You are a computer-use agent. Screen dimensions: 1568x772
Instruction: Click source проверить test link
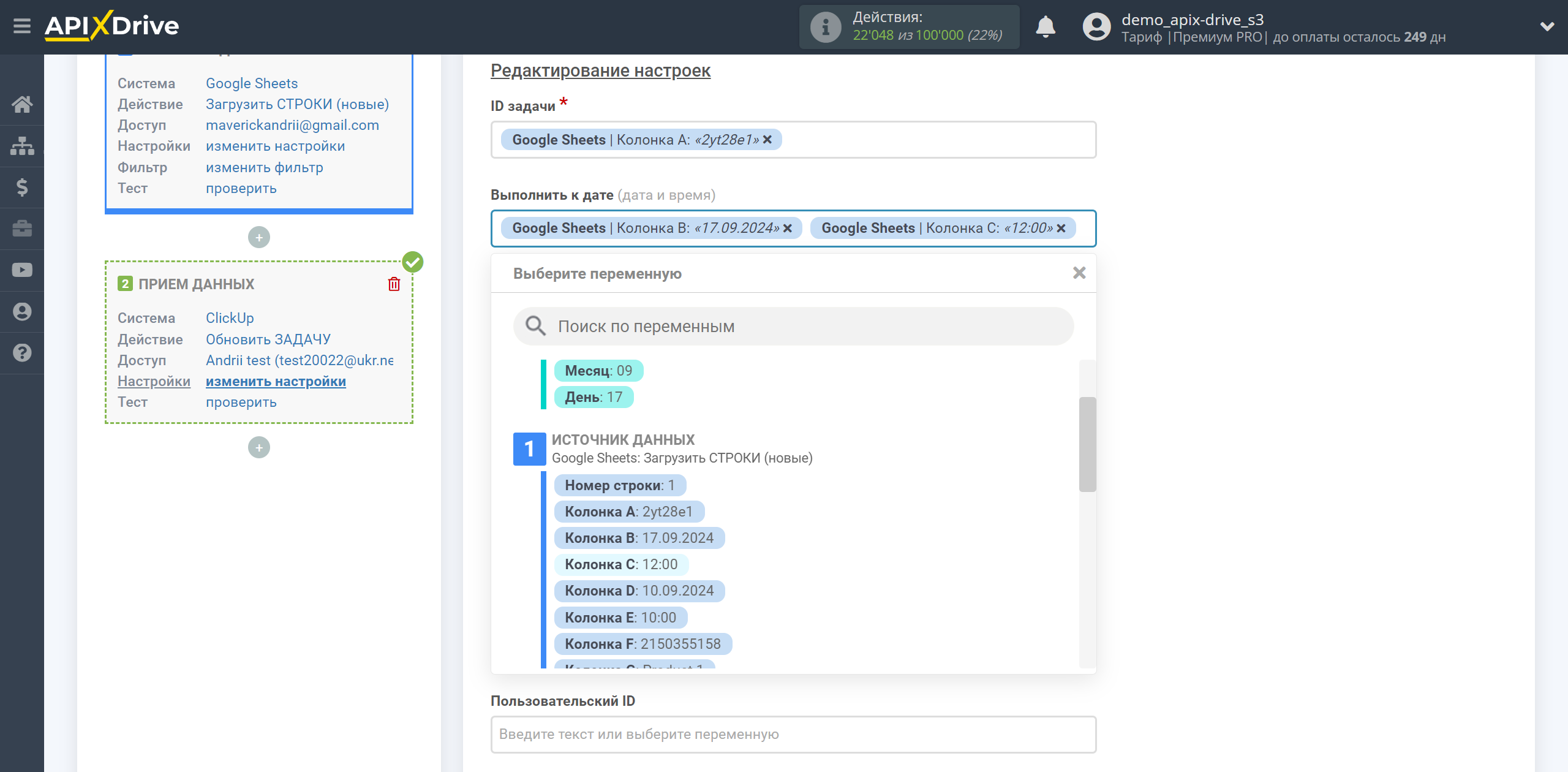241,188
